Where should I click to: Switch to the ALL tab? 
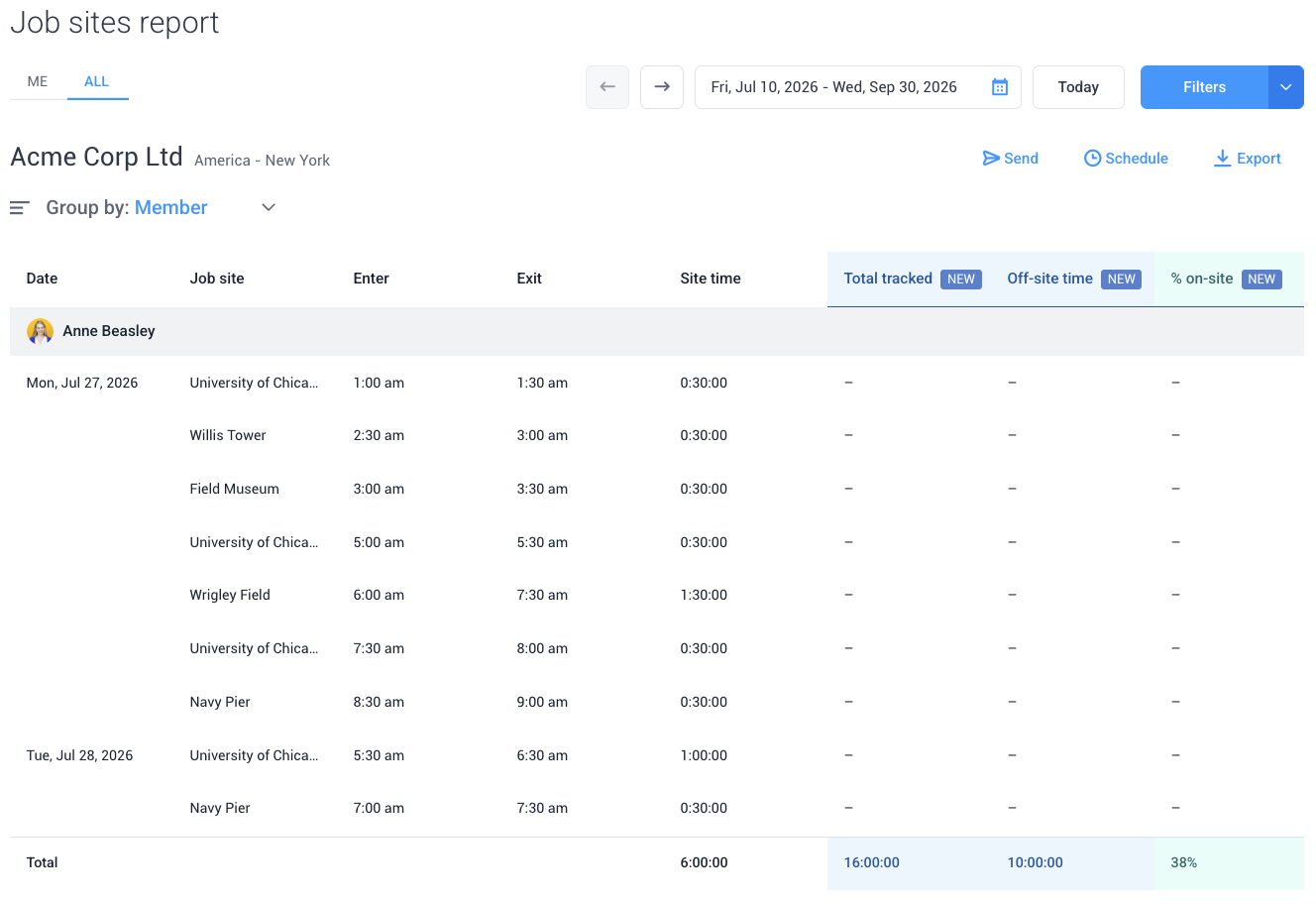point(97,81)
